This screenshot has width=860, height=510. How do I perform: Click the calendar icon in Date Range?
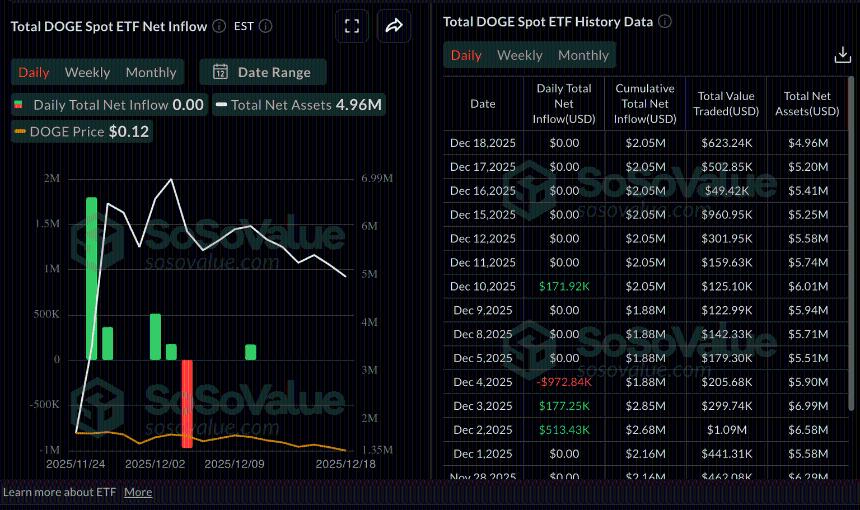point(220,72)
